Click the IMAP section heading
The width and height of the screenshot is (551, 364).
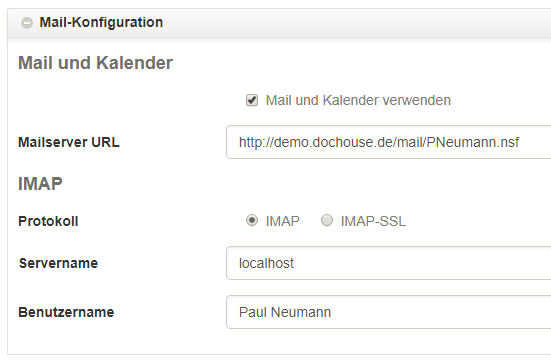tap(40, 184)
